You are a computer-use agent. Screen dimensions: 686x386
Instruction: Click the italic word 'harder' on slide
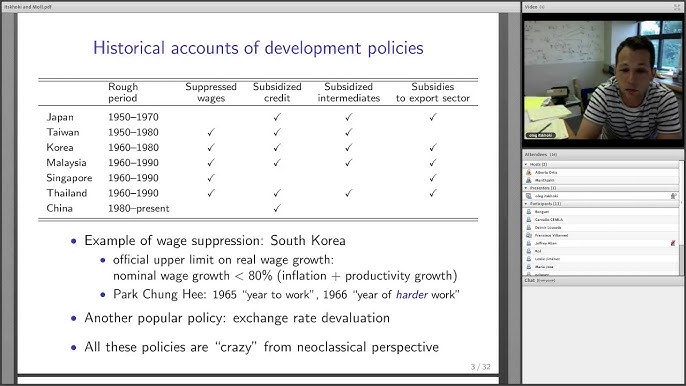click(x=411, y=295)
